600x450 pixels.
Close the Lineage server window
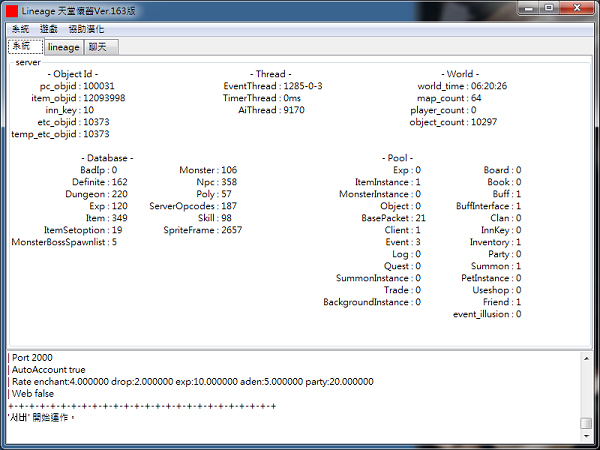[x=577, y=8]
